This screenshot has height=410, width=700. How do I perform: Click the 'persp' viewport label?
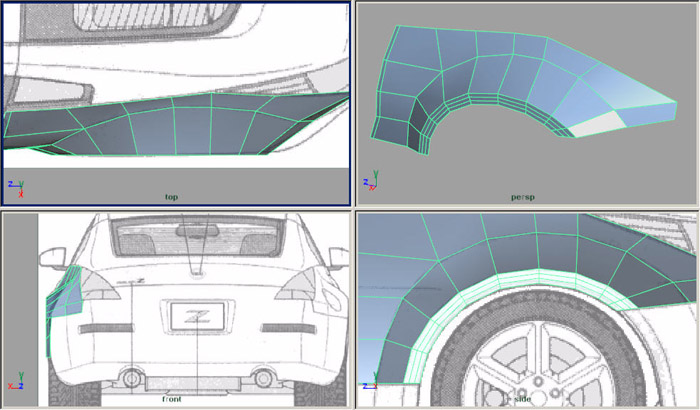click(x=522, y=197)
